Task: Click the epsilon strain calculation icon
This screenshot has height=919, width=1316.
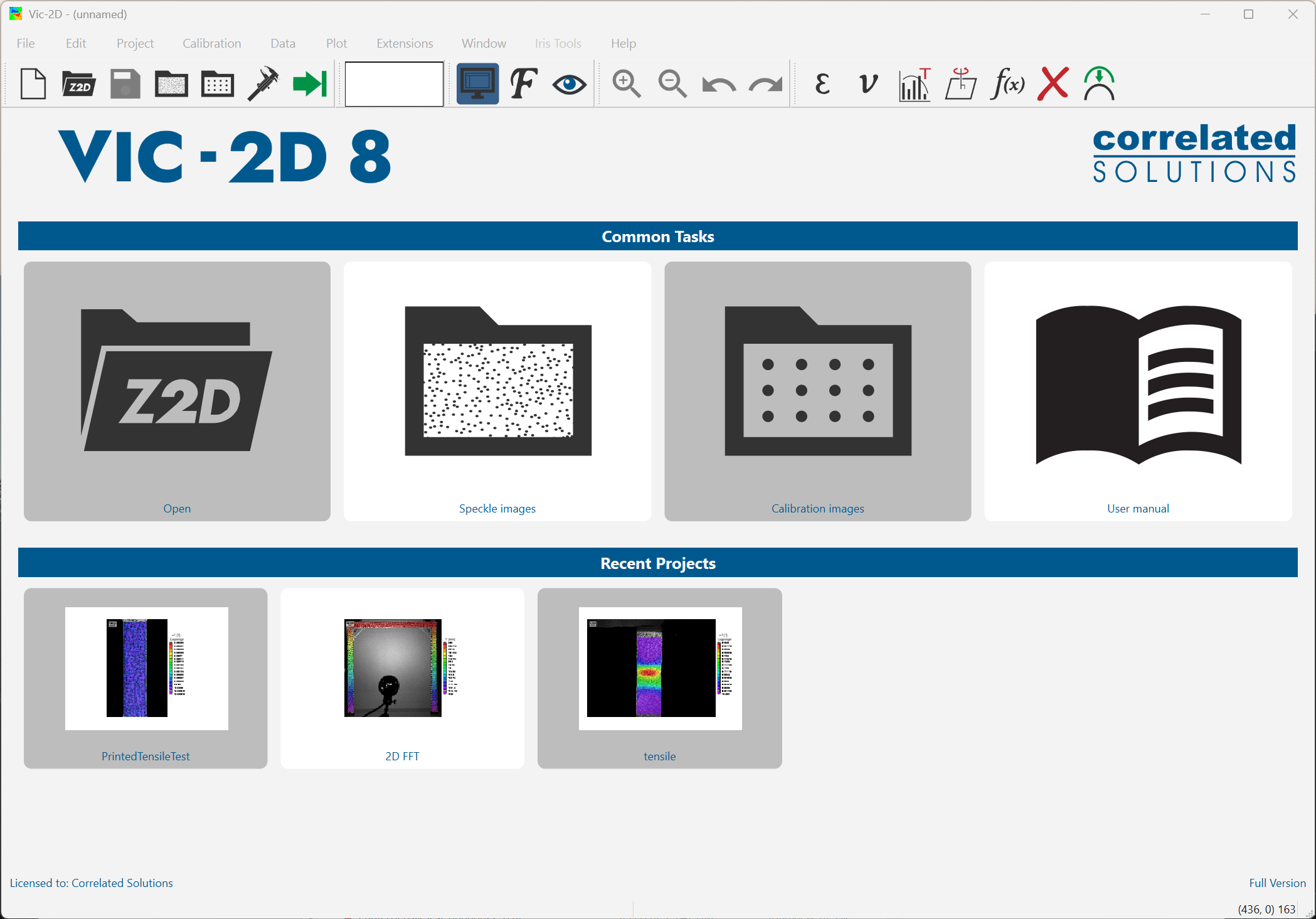Action: coord(822,83)
